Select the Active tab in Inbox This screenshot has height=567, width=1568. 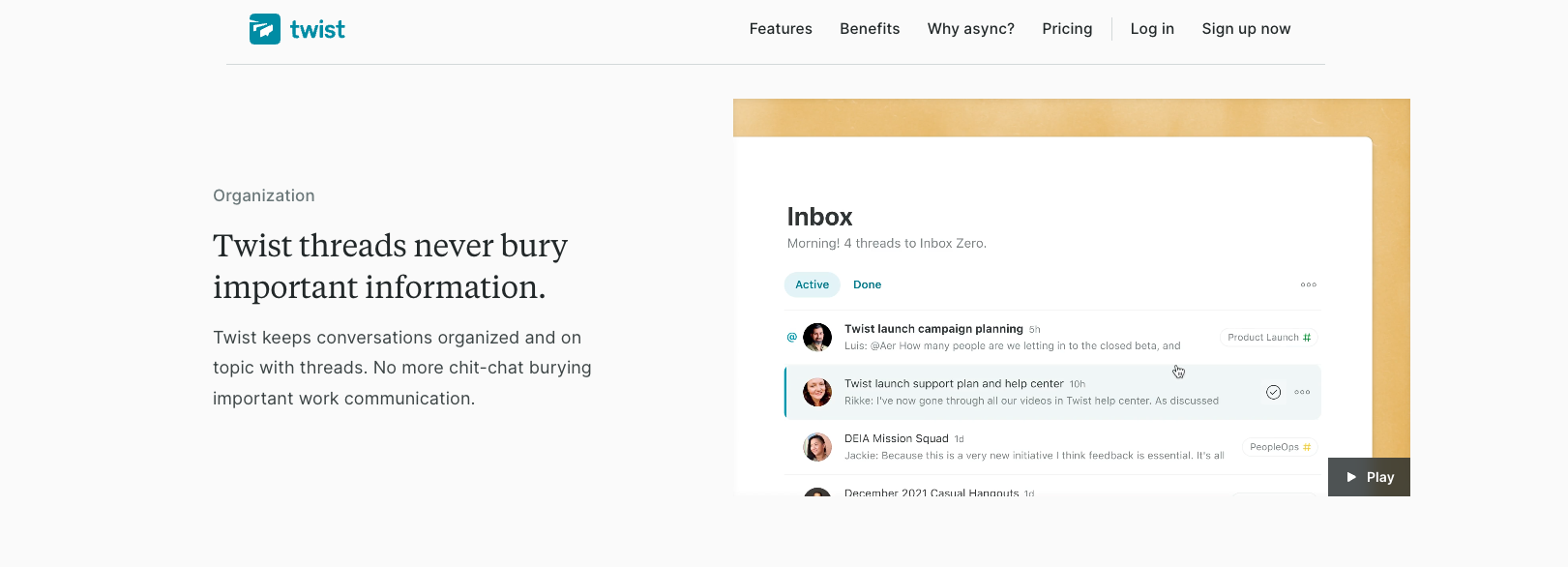tap(813, 284)
